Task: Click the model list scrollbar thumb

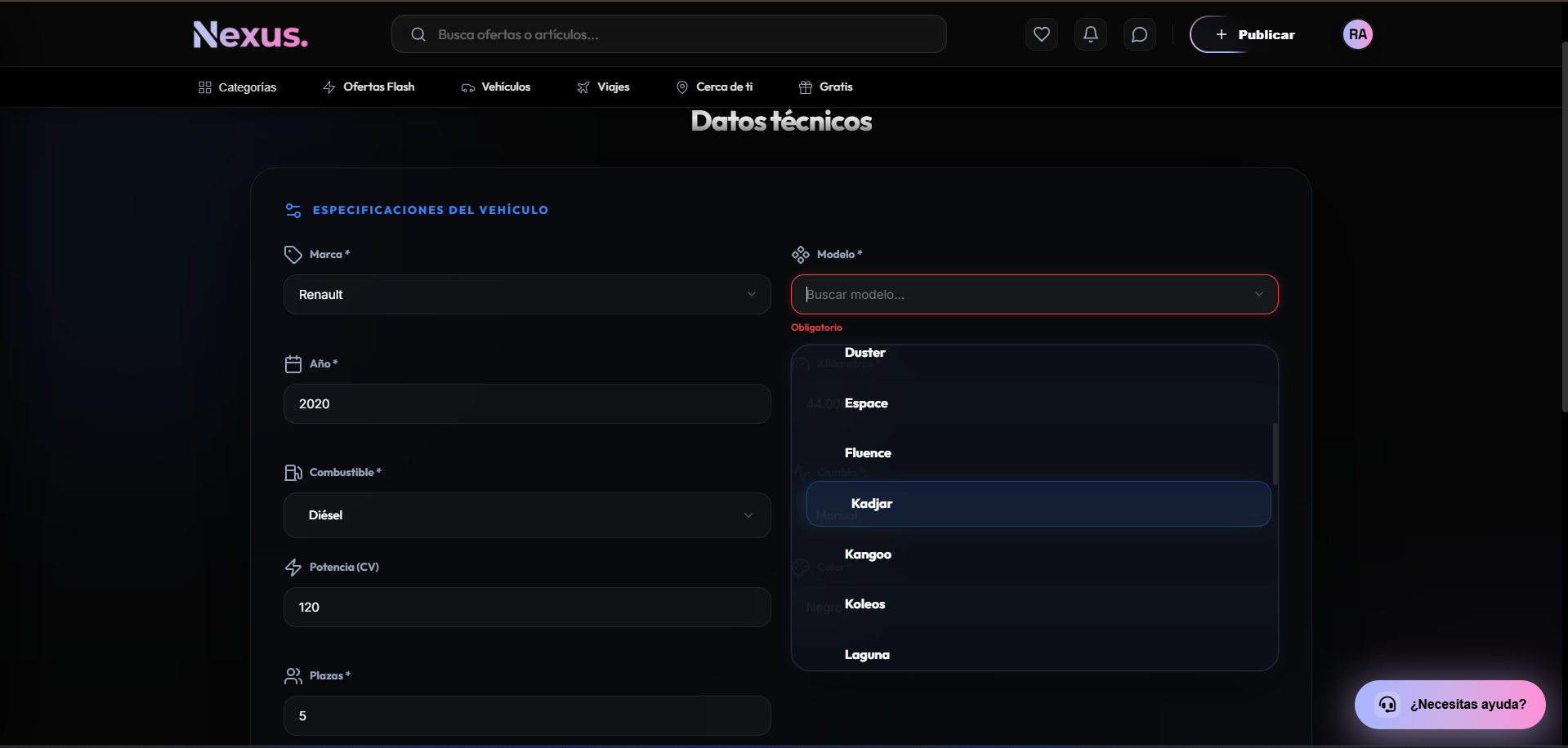Action: pyautogui.click(x=1275, y=453)
